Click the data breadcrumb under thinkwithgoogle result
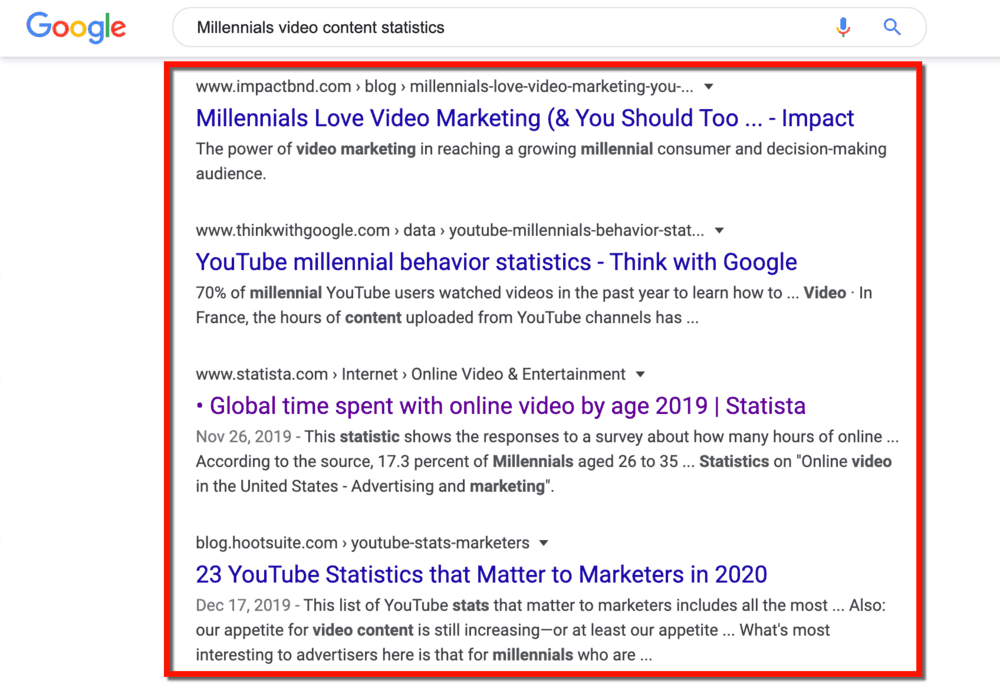Viewport: 1000px width, 684px height. point(418,230)
